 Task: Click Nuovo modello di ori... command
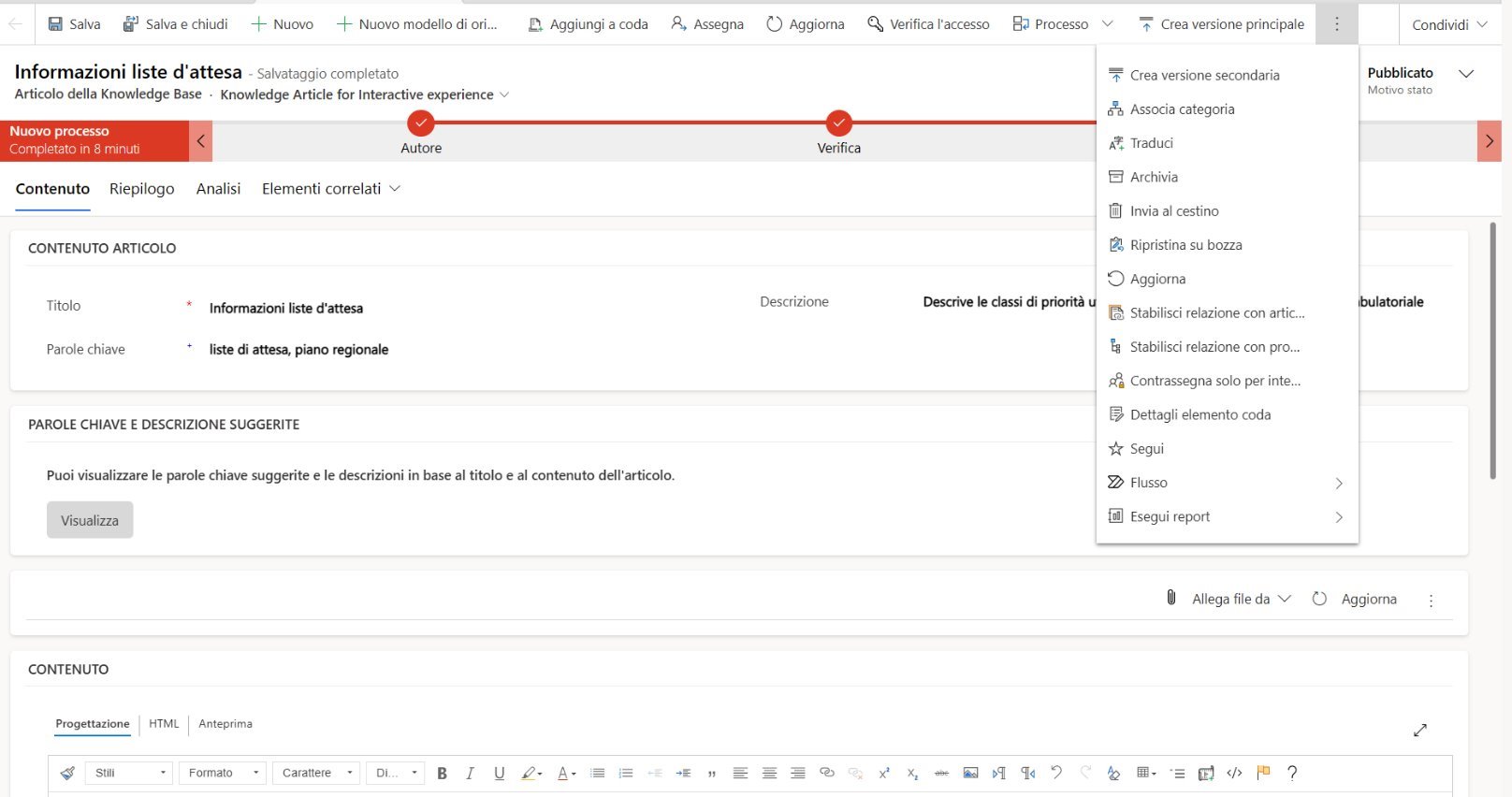pyautogui.click(x=417, y=24)
